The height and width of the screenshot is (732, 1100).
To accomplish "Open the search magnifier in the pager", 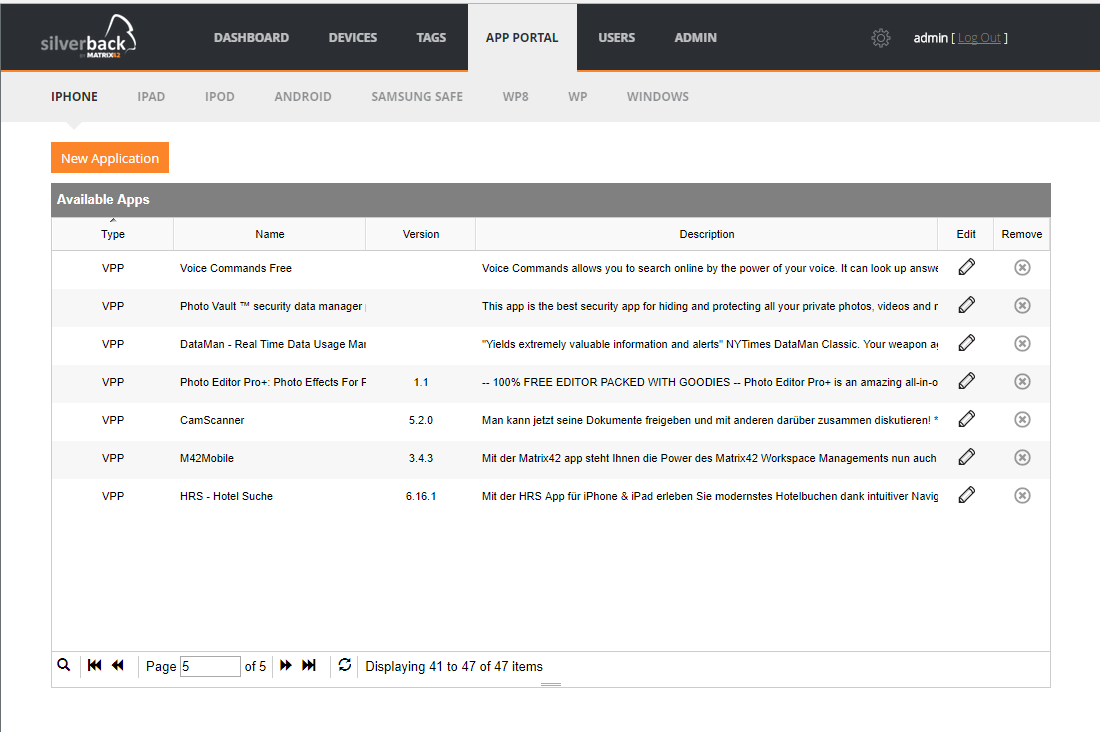I will click(x=64, y=665).
